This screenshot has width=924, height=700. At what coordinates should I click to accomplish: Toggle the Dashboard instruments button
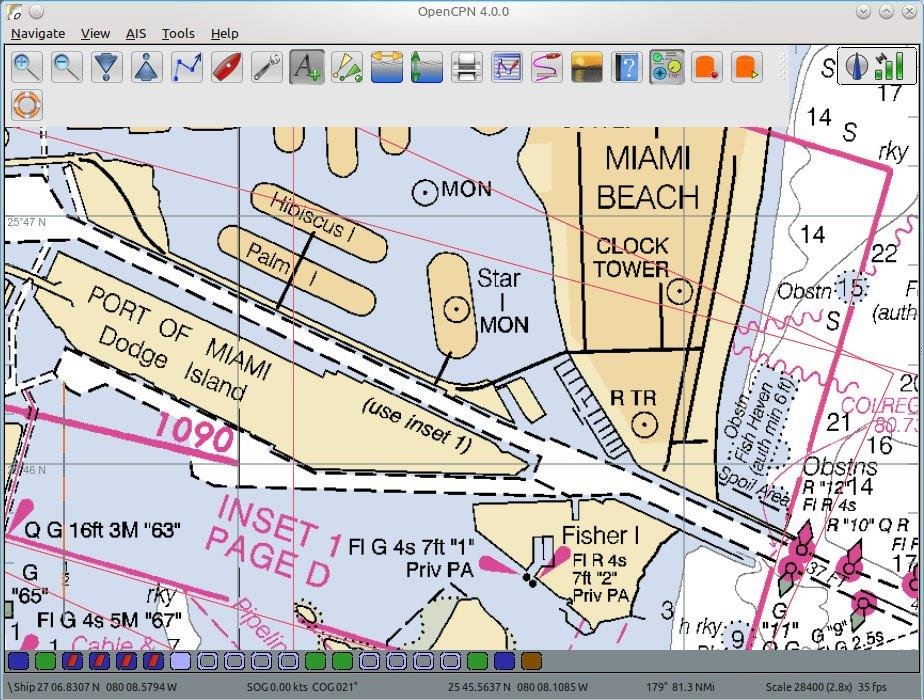point(667,67)
